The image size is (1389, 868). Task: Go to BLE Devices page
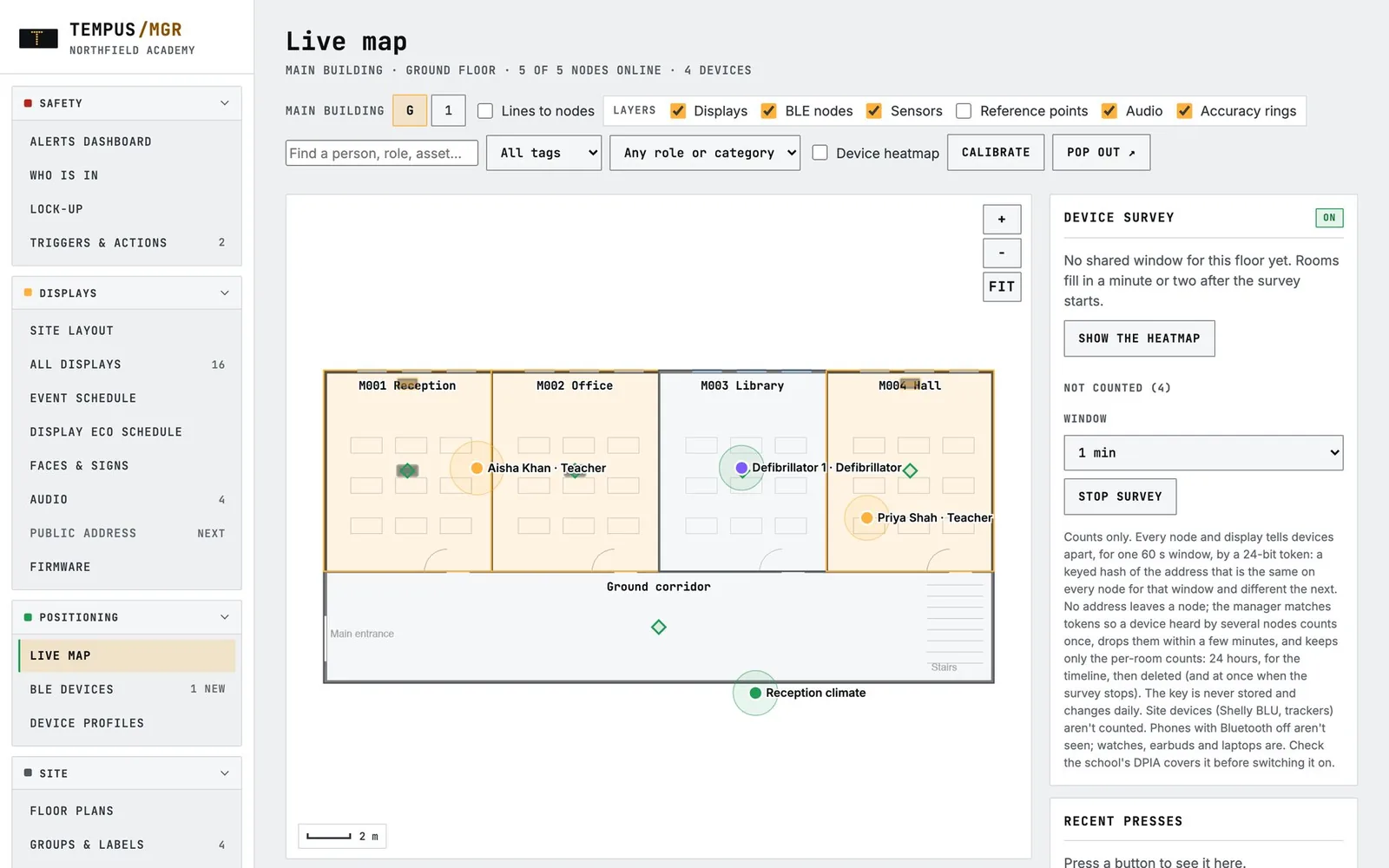pyautogui.click(x=127, y=689)
